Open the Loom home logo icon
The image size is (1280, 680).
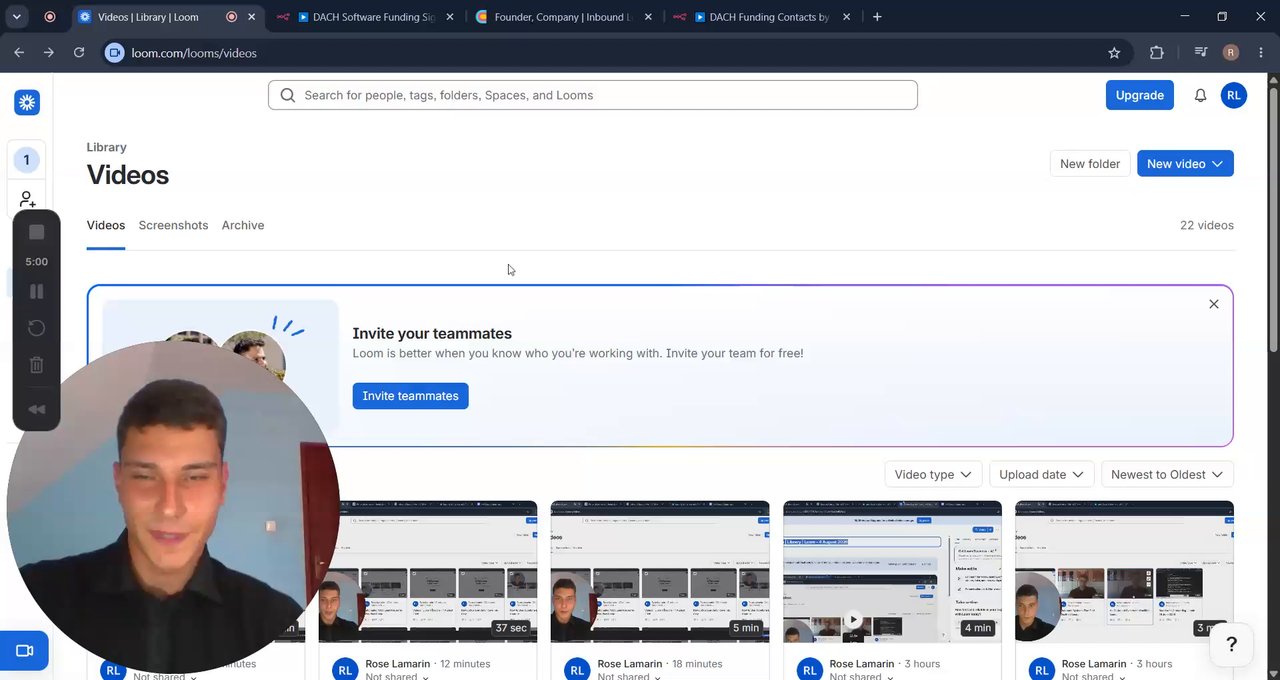(27, 102)
